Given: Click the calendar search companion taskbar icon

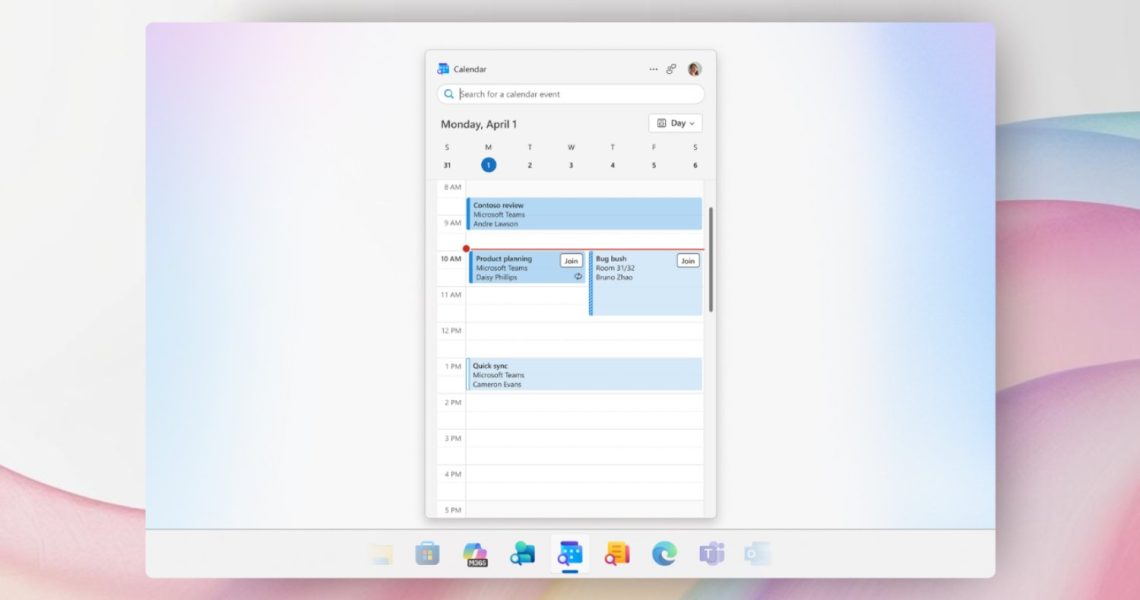Looking at the screenshot, I should (x=570, y=554).
